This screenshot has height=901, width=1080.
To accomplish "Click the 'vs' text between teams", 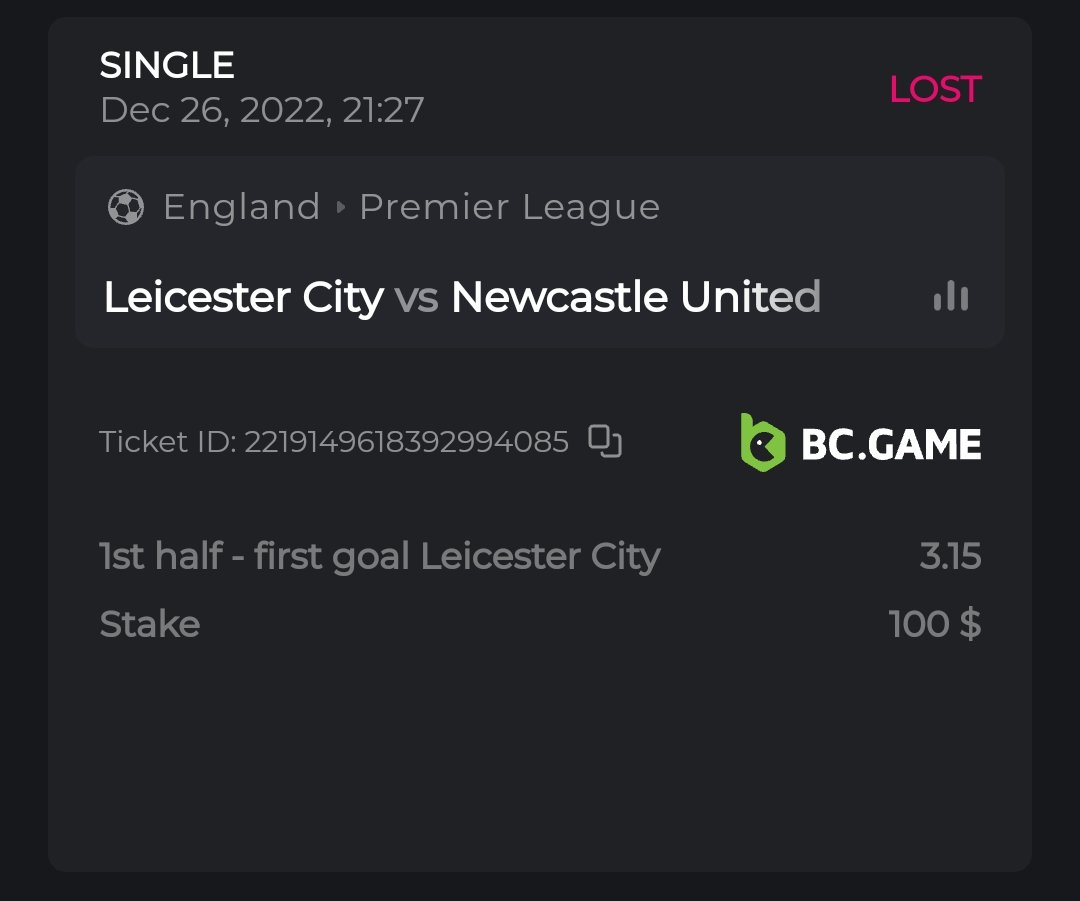I will (416, 298).
